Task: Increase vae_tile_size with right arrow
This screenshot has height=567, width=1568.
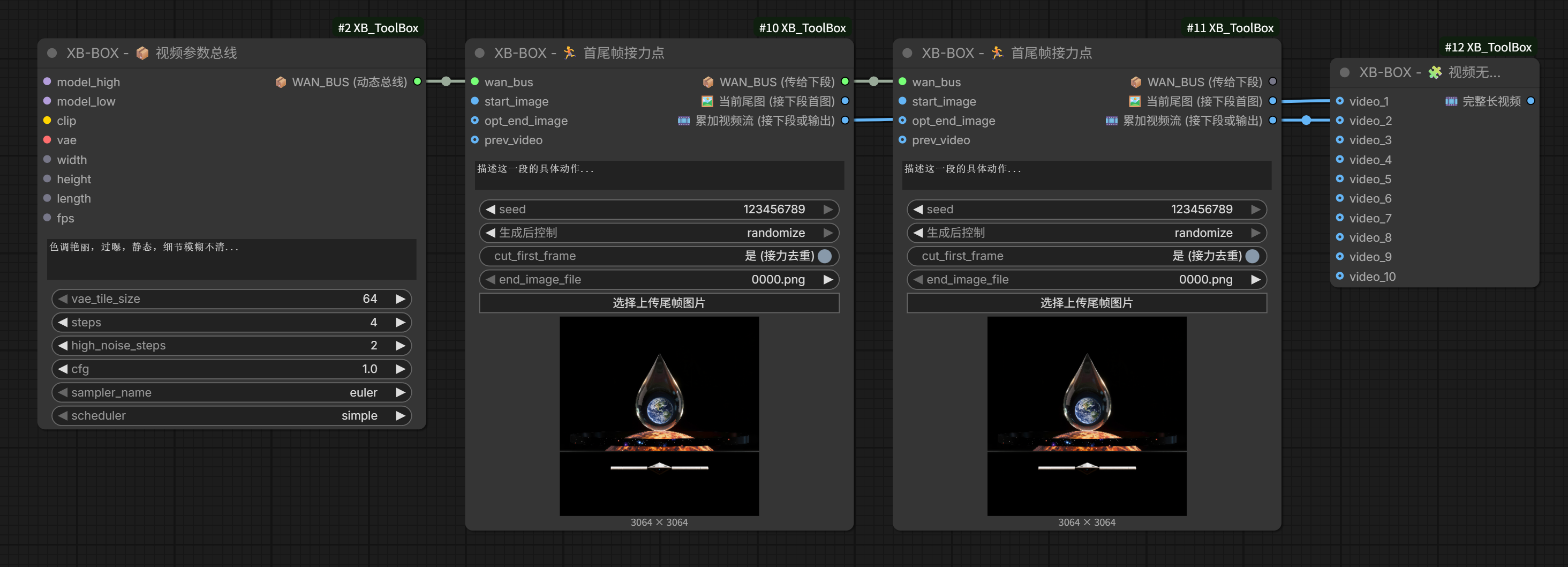Action: click(401, 299)
